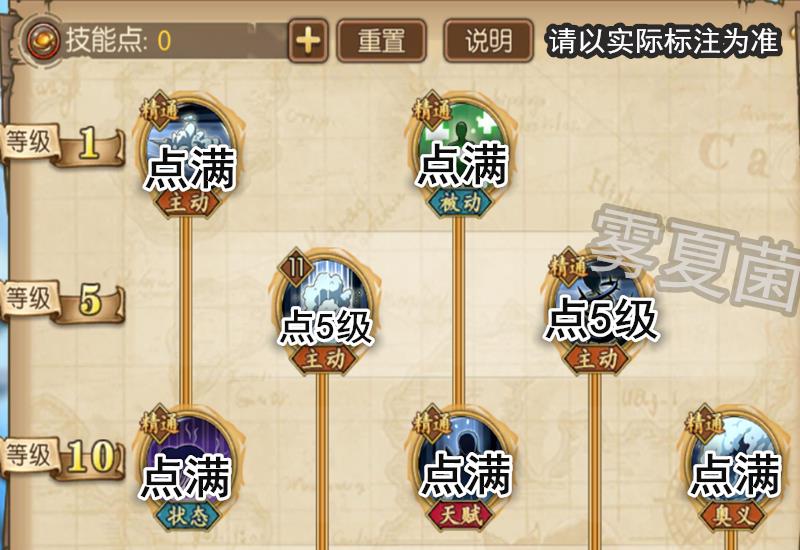Select the level 11 cloud 主动 skill
This screenshot has width=800, height=550.
click(x=323, y=311)
